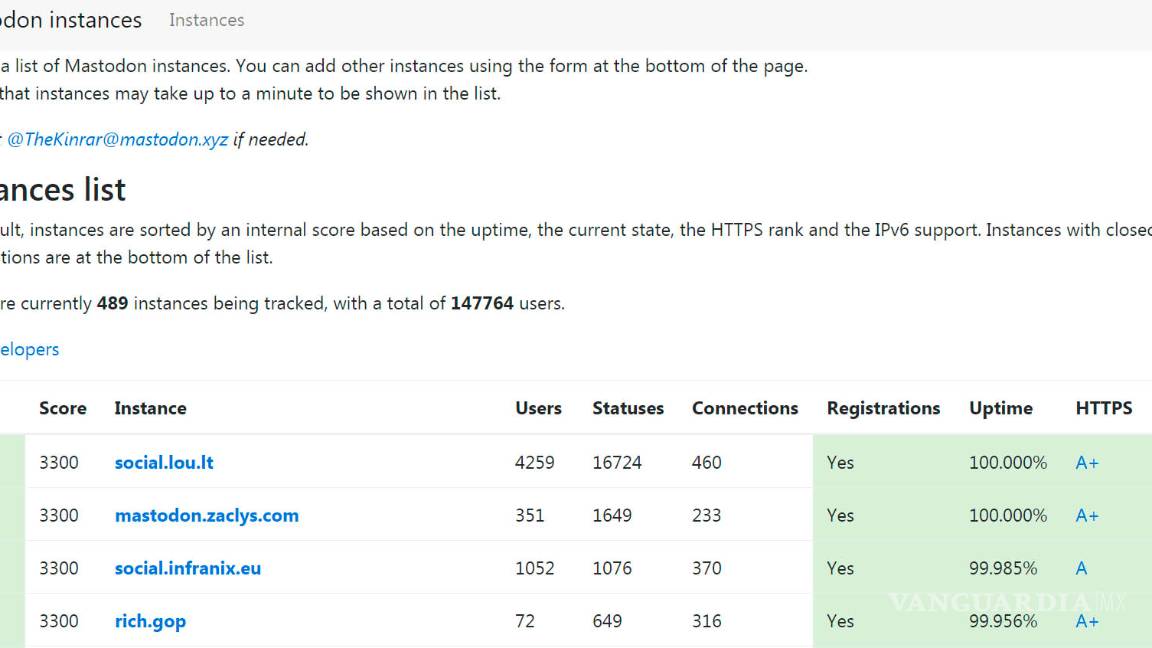Click the Statuses column header

pyautogui.click(x=627, y=408)
